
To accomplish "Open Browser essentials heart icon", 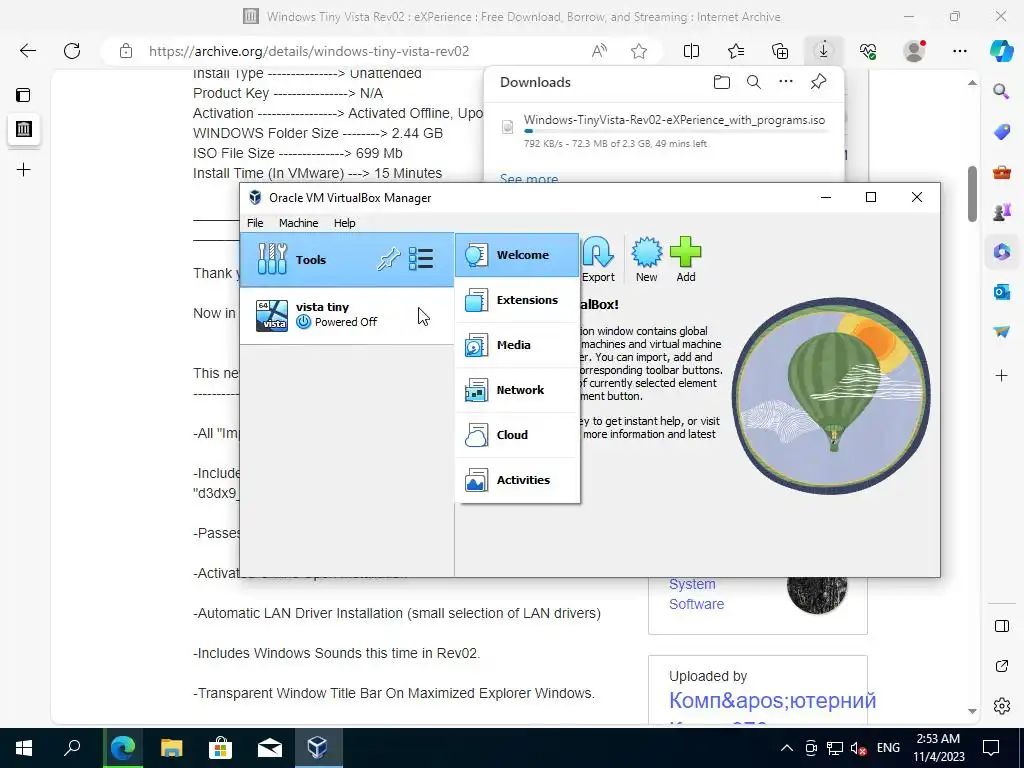I will click(x=868, y=51).
